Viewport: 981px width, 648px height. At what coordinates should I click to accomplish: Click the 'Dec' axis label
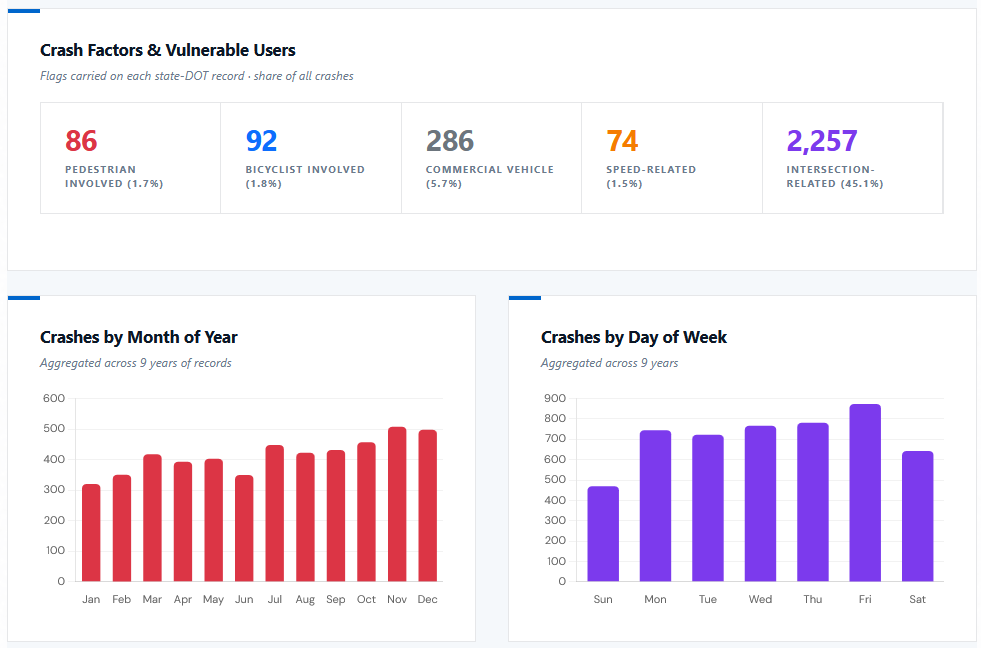[428, 599]
